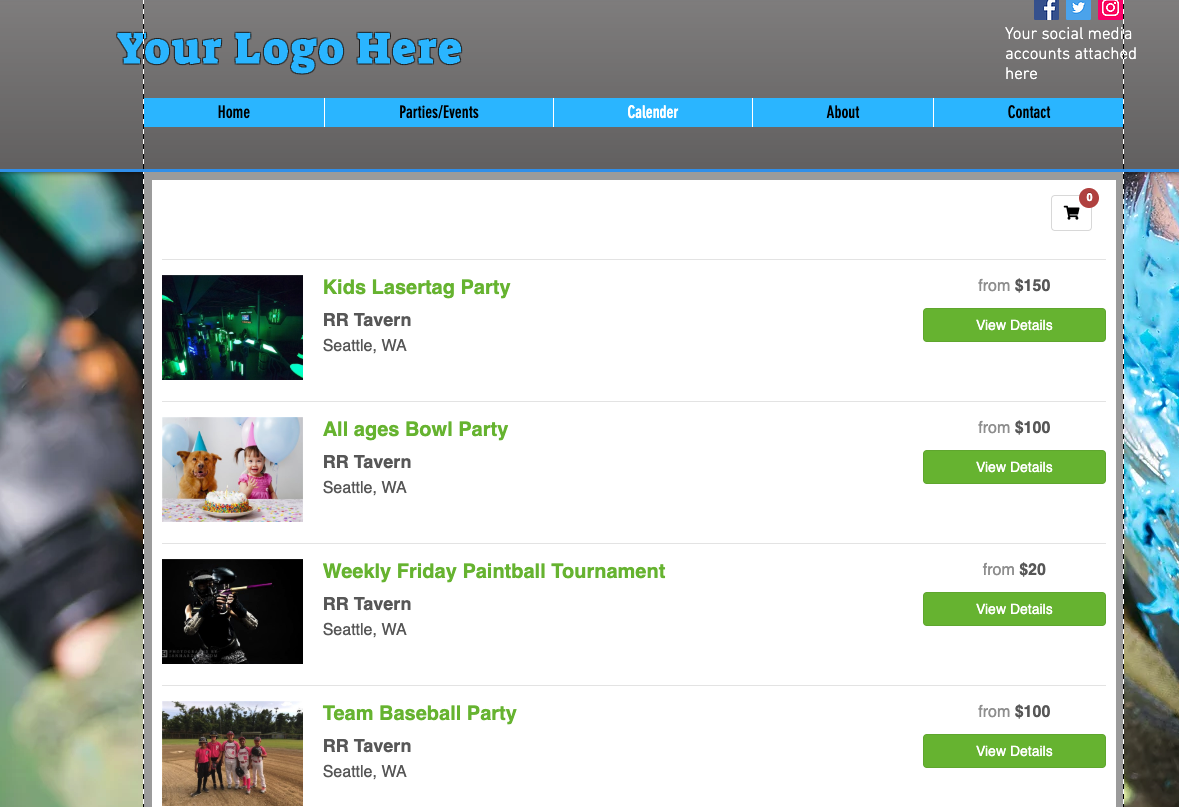The width and height of the screenshot is (1179, 807).
Task: Open the Kids Lasertag Party title link
Action: click(x=416, y=287)
